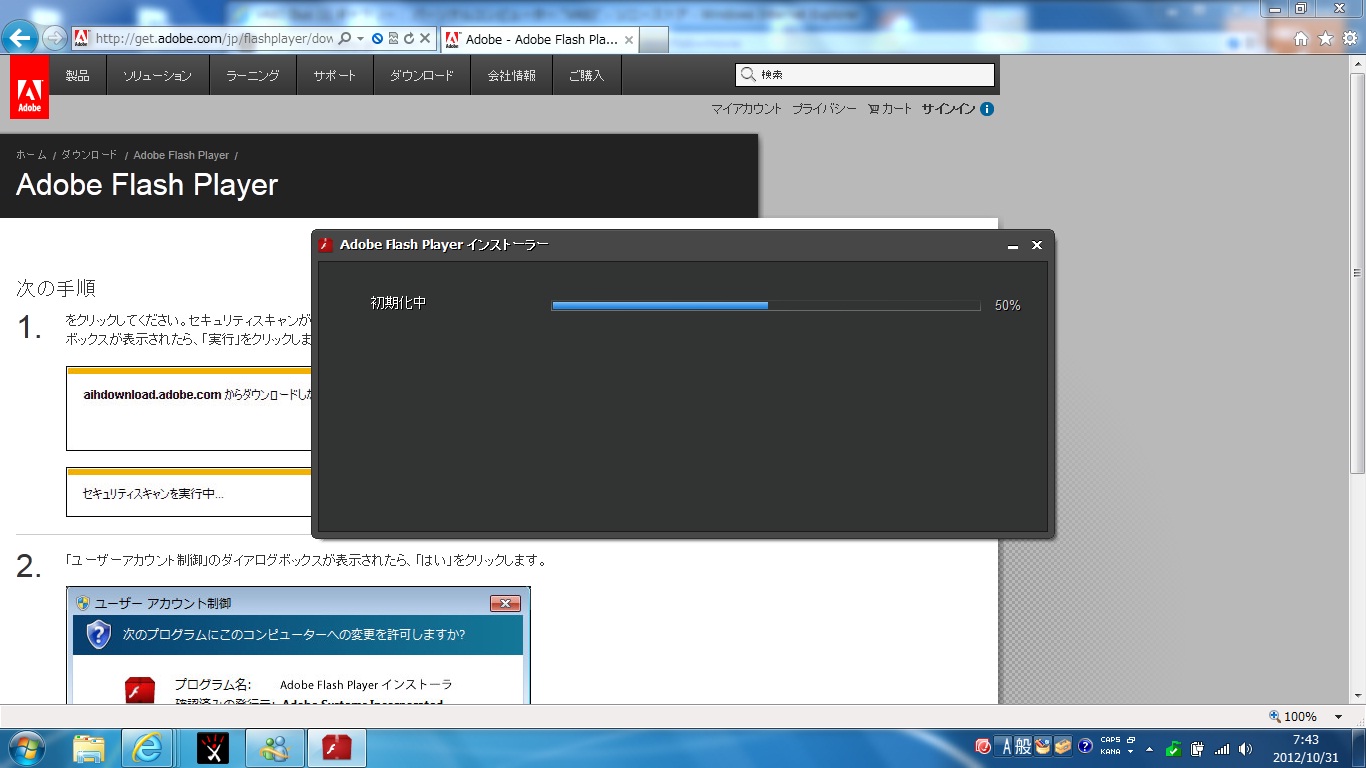Viewport: 1366px width, 768px height.
Task: Refresh the page with the reload icon
Action: coord(409,39)
